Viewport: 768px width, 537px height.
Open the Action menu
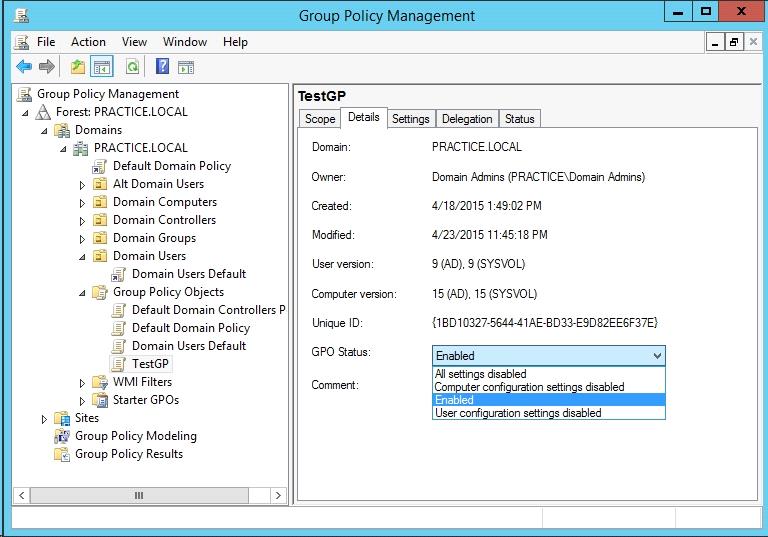[88, 42]
